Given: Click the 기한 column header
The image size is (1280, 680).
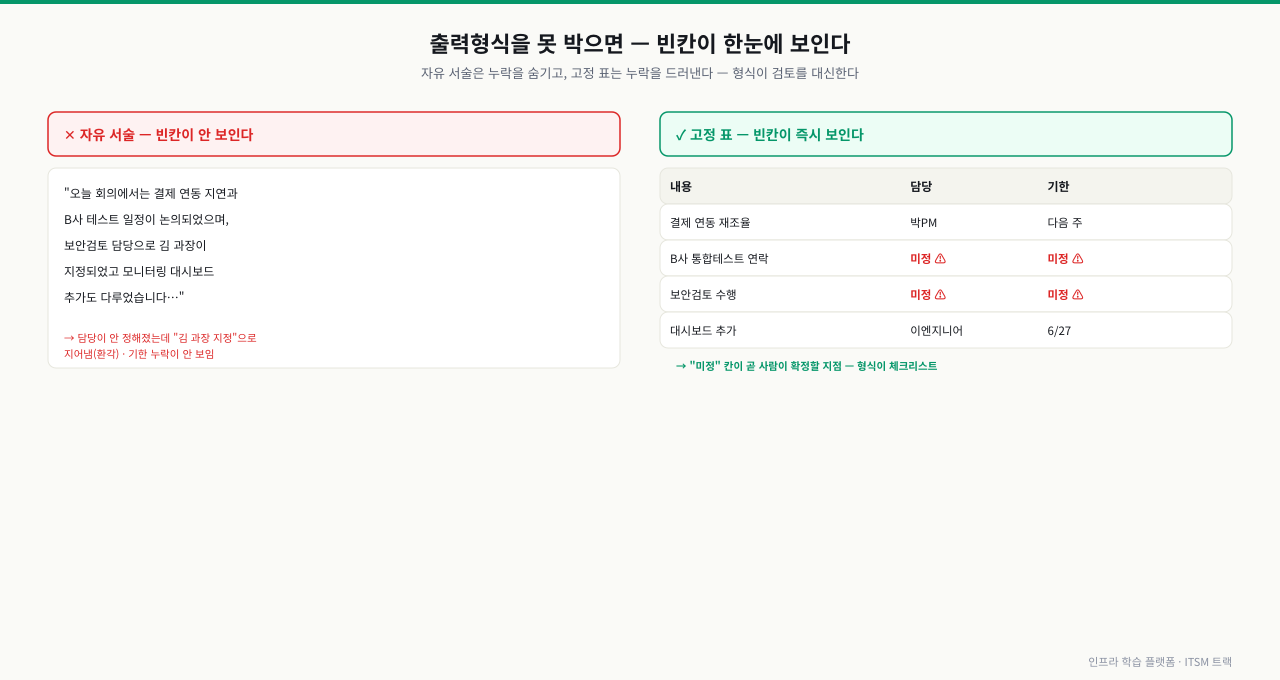Looking at the screenshot, I should click(1058, 187).
